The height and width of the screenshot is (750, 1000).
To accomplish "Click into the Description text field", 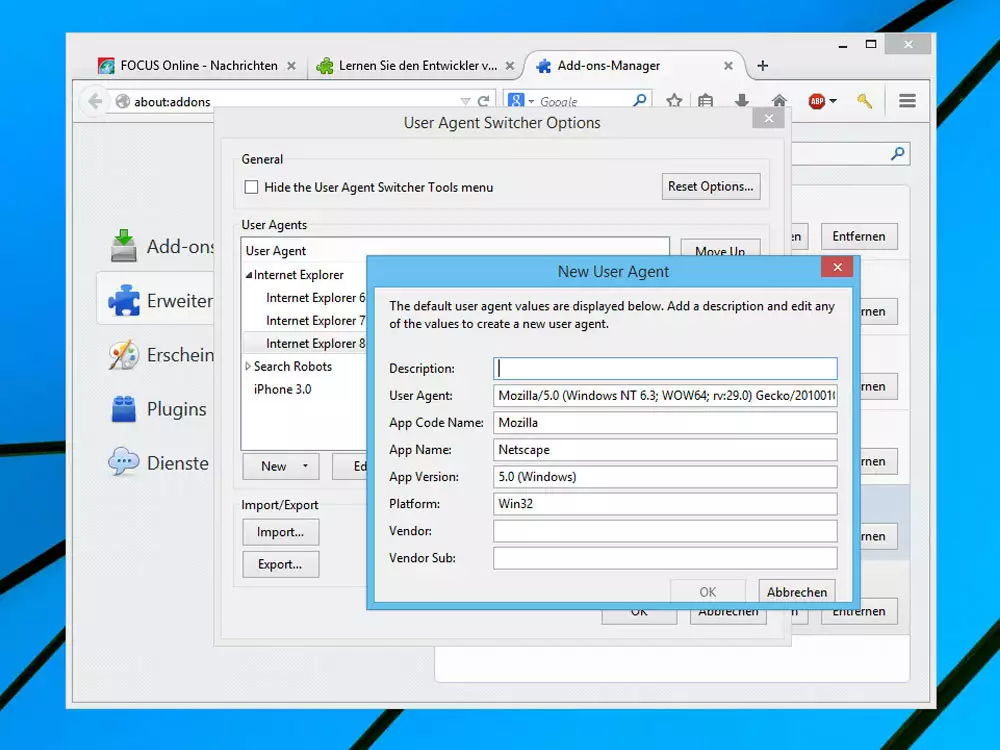I will [x=665, y=369].
